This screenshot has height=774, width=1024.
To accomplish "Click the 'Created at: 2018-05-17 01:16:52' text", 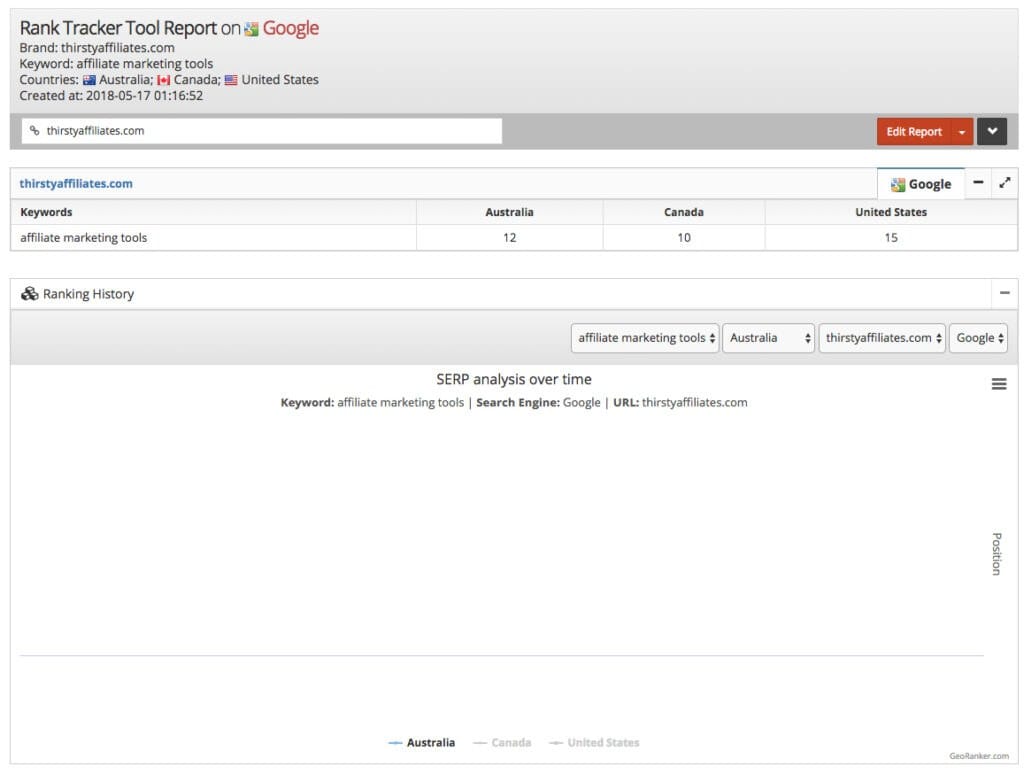I will [111, 95].
